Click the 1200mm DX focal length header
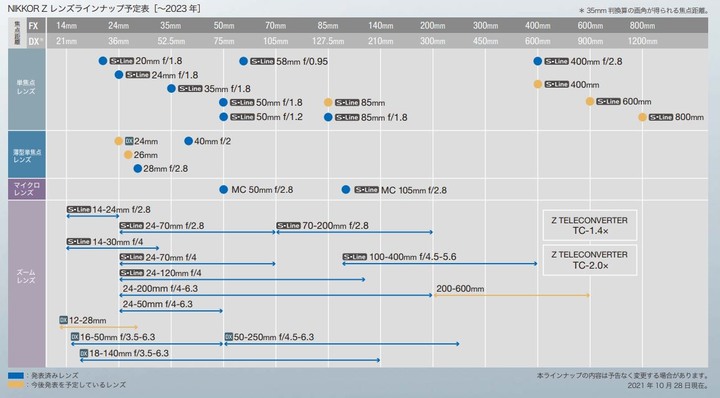Image resolution: width=720 pixels, height=398 pixels. (x=642, y=41)
